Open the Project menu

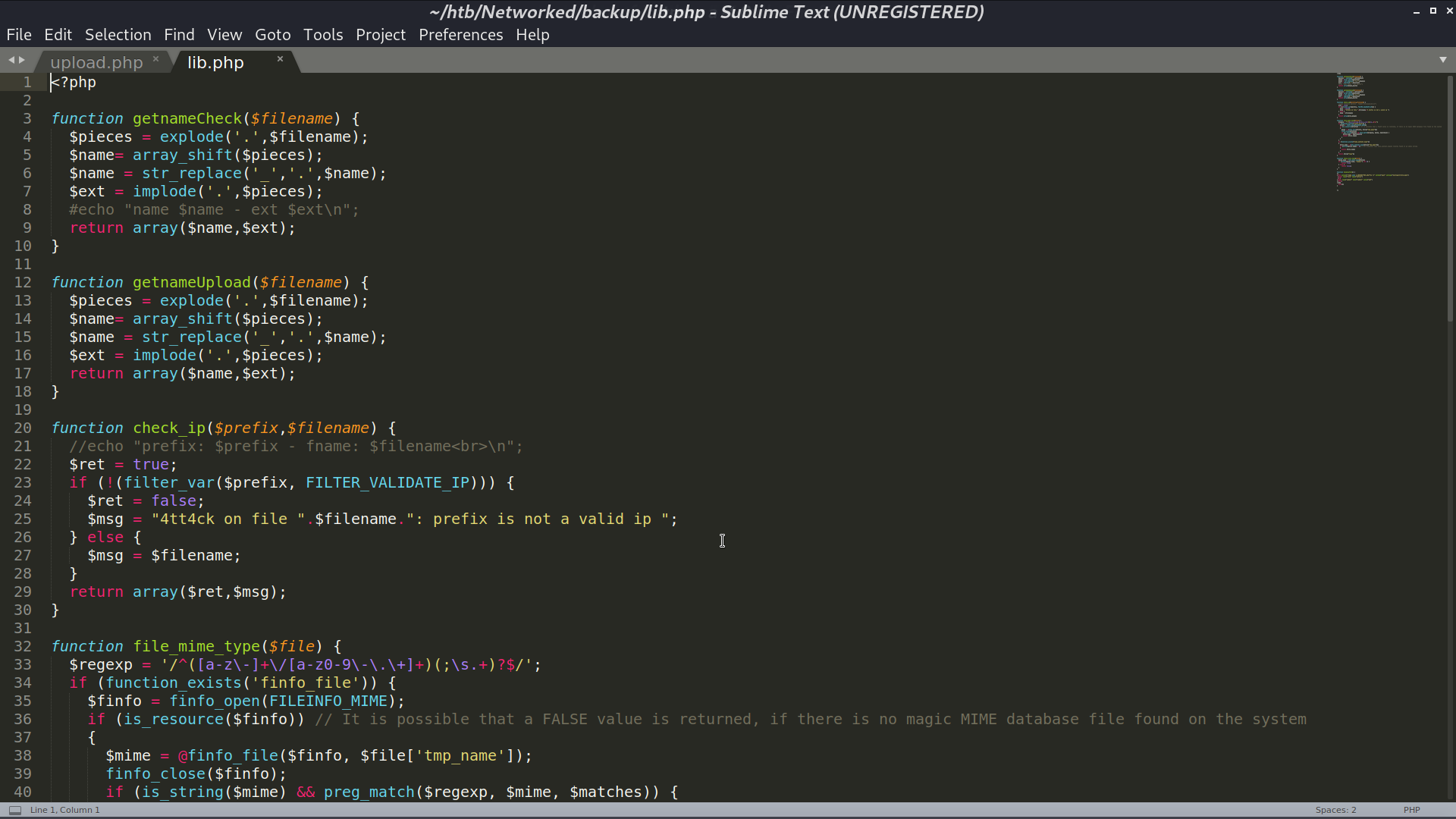[x=381, y=35]
